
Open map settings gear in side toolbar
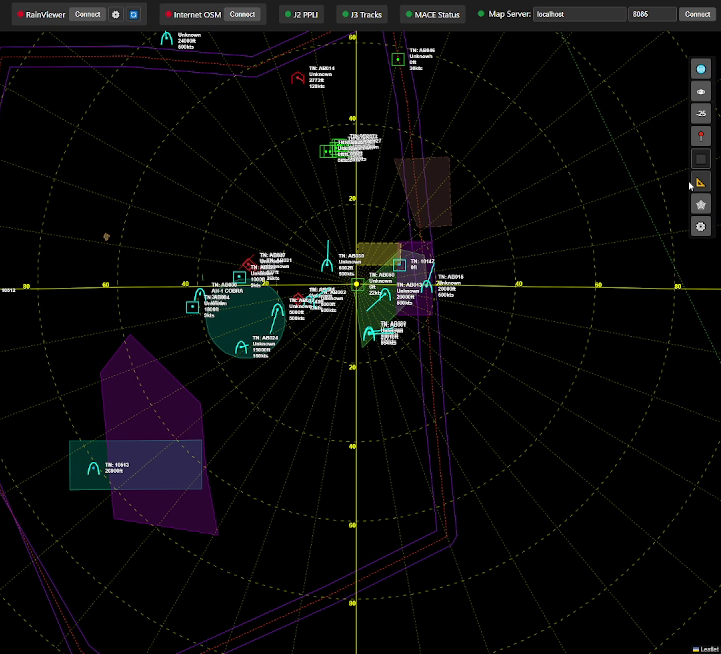(701, 227)
